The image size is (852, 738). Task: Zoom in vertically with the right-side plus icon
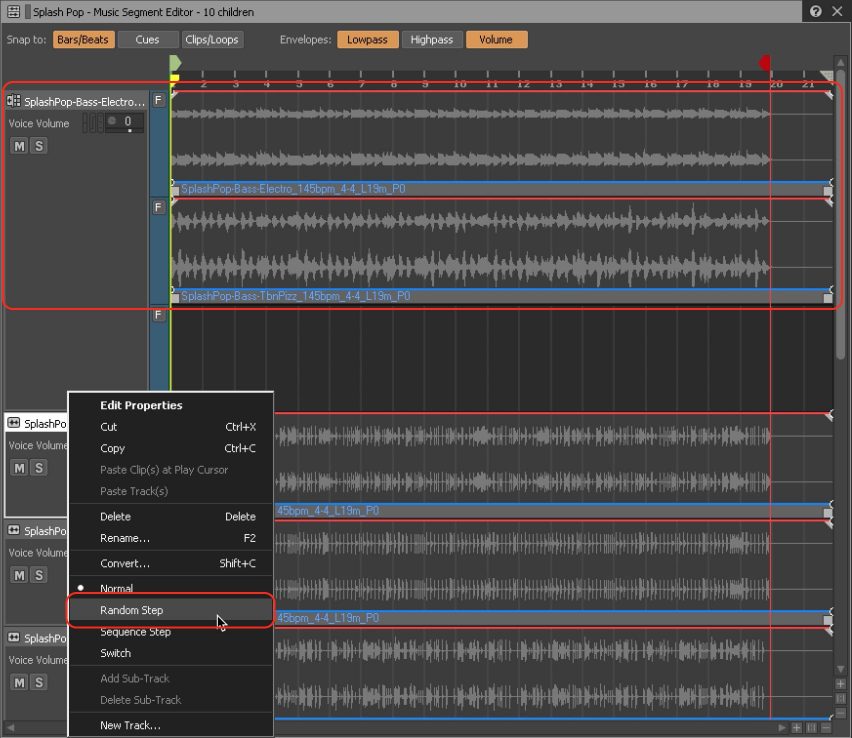841,684
